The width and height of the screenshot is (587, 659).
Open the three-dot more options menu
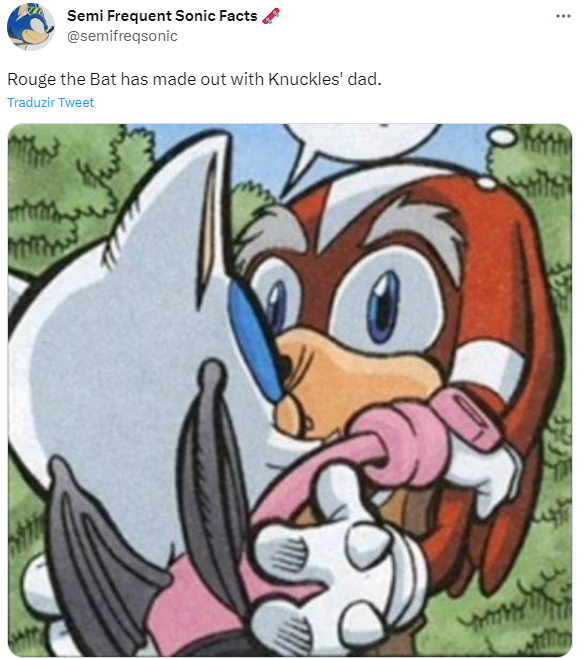coord(563,16)
